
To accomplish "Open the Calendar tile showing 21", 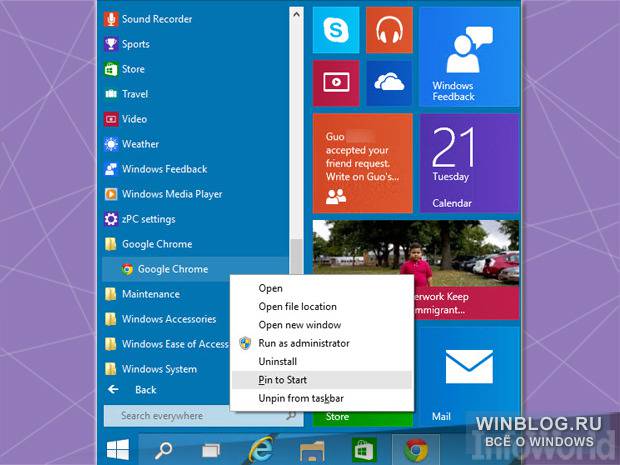I will [x=469, y=163].
